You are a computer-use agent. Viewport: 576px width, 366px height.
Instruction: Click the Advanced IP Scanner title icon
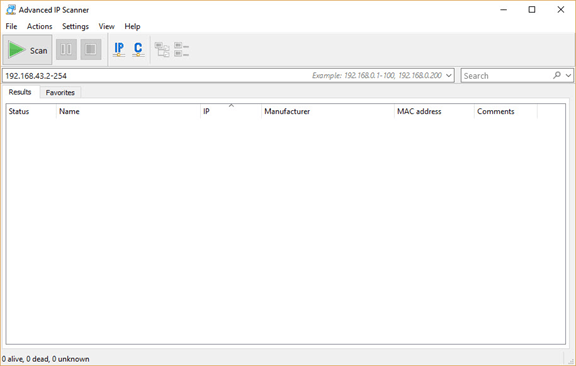coord(11,10)
